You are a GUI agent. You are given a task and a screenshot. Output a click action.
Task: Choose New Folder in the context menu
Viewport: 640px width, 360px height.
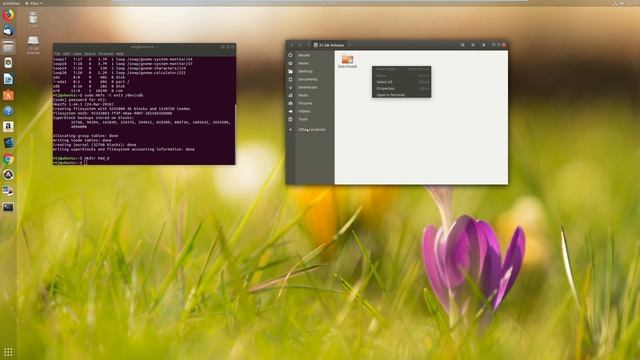pos(402,69)
